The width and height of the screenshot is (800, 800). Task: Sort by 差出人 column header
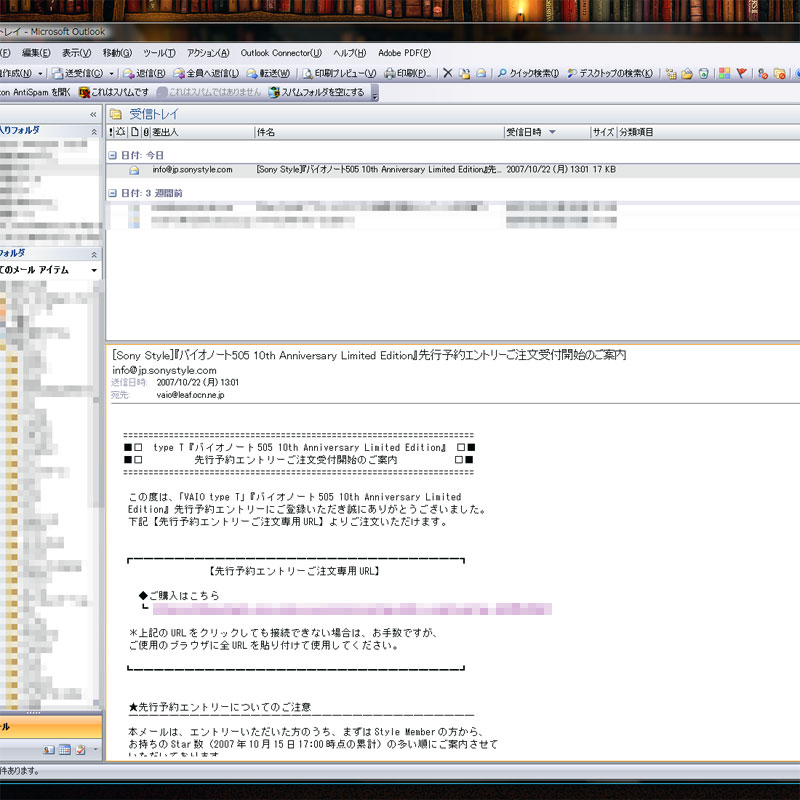pos(202,132)
